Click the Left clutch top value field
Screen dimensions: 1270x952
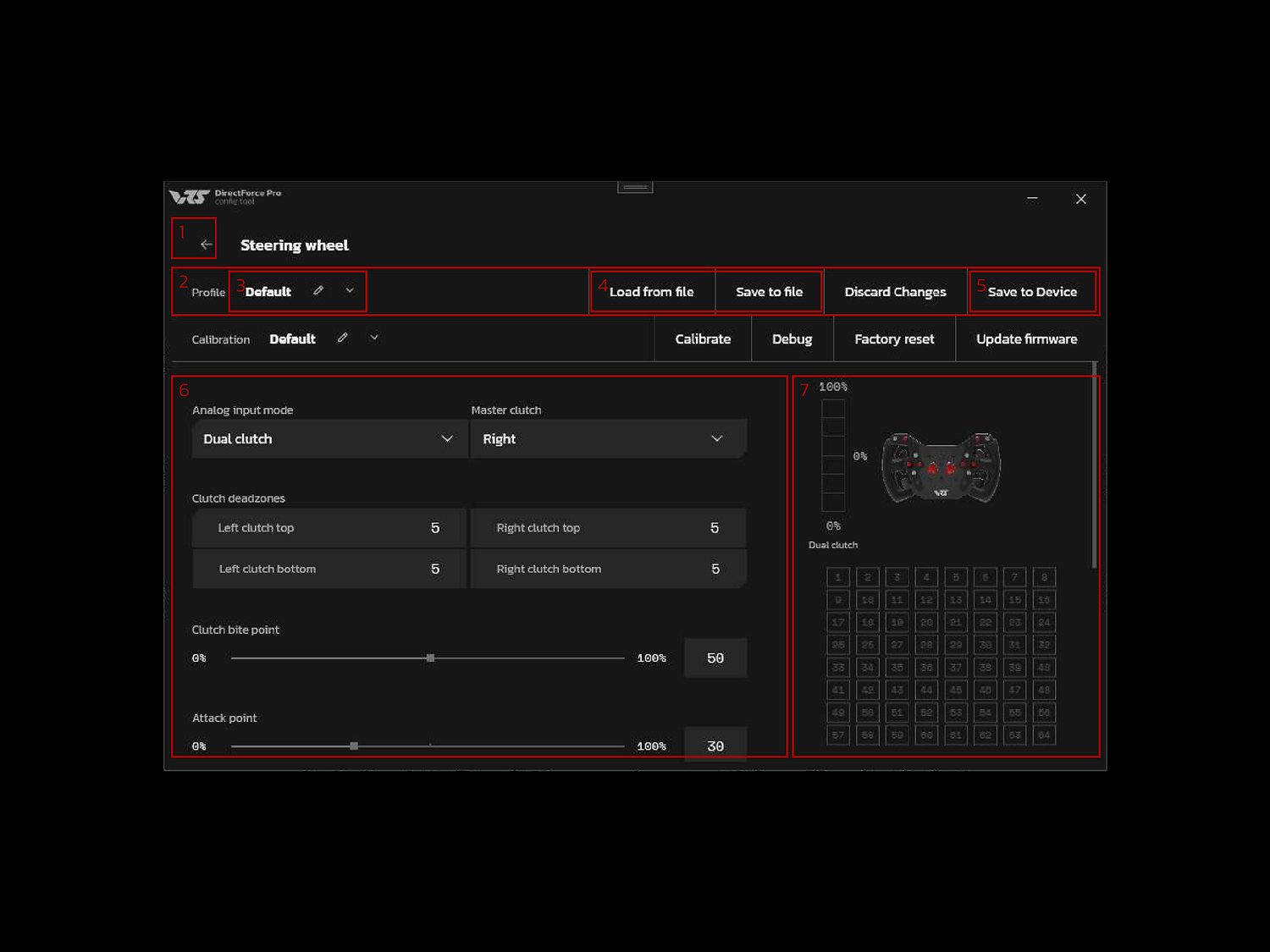(435, 528)
